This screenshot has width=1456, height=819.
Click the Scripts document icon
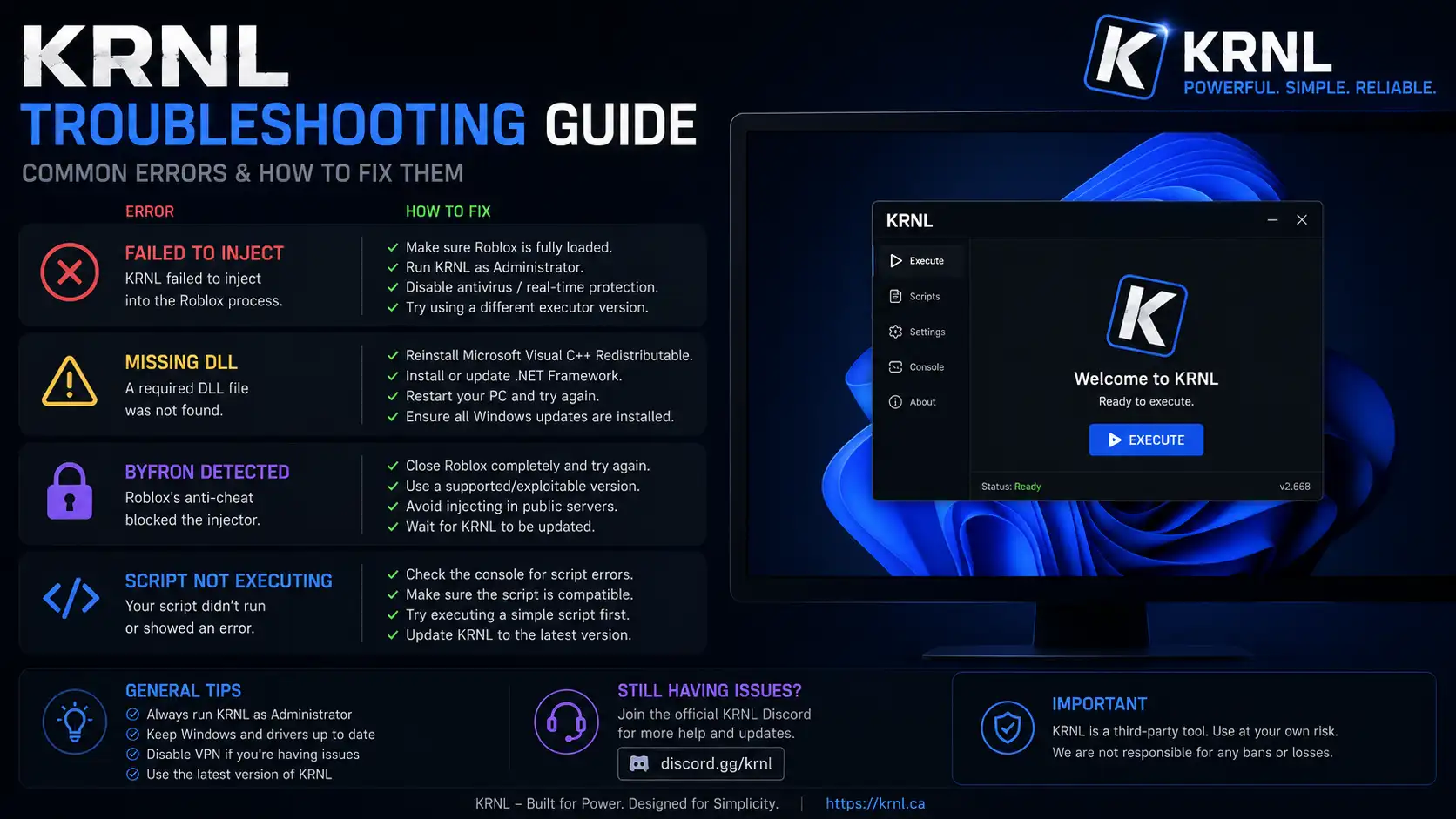tap(895, 297)
